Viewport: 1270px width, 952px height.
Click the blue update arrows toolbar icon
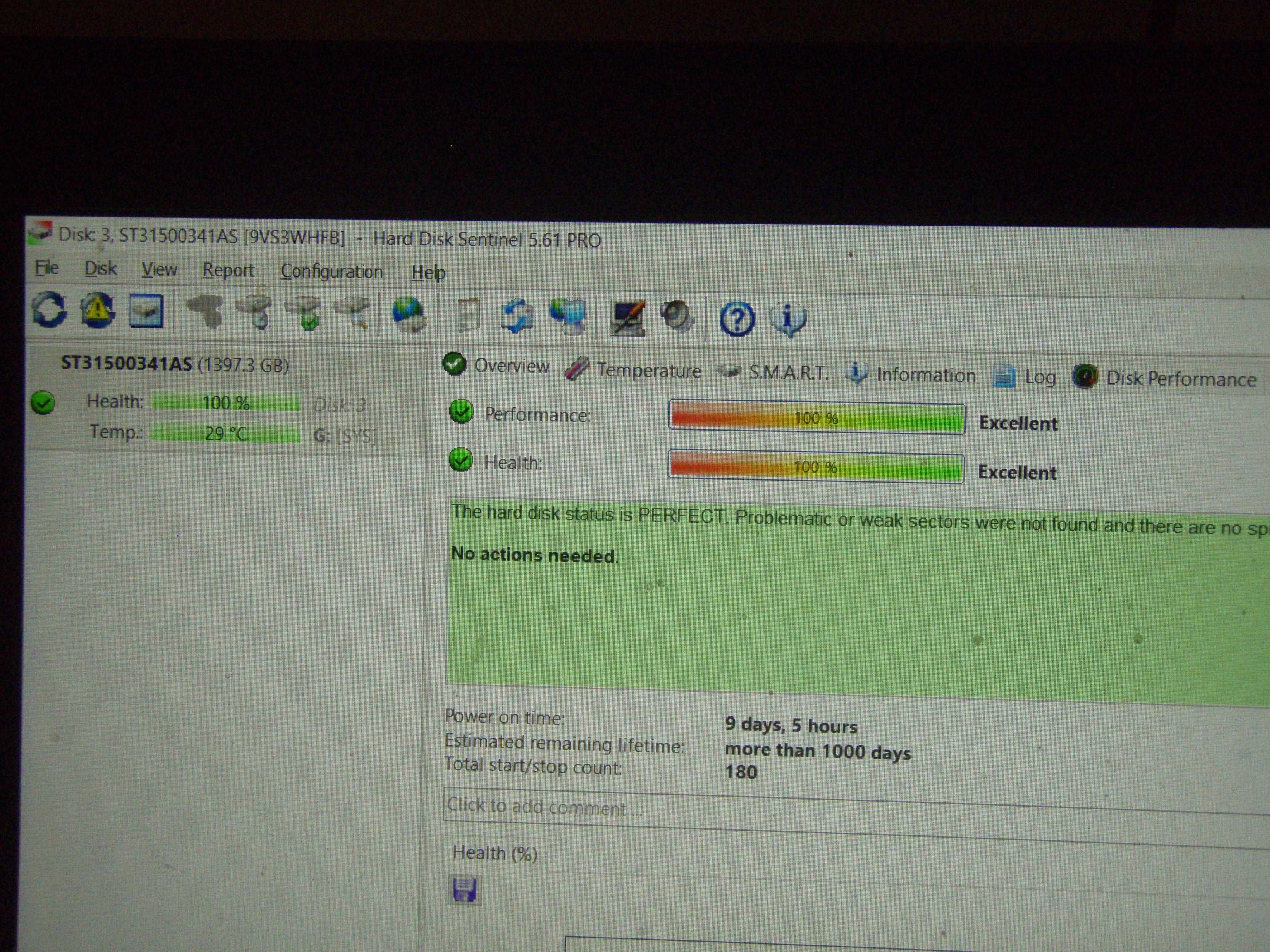click(x=517, y=316)
